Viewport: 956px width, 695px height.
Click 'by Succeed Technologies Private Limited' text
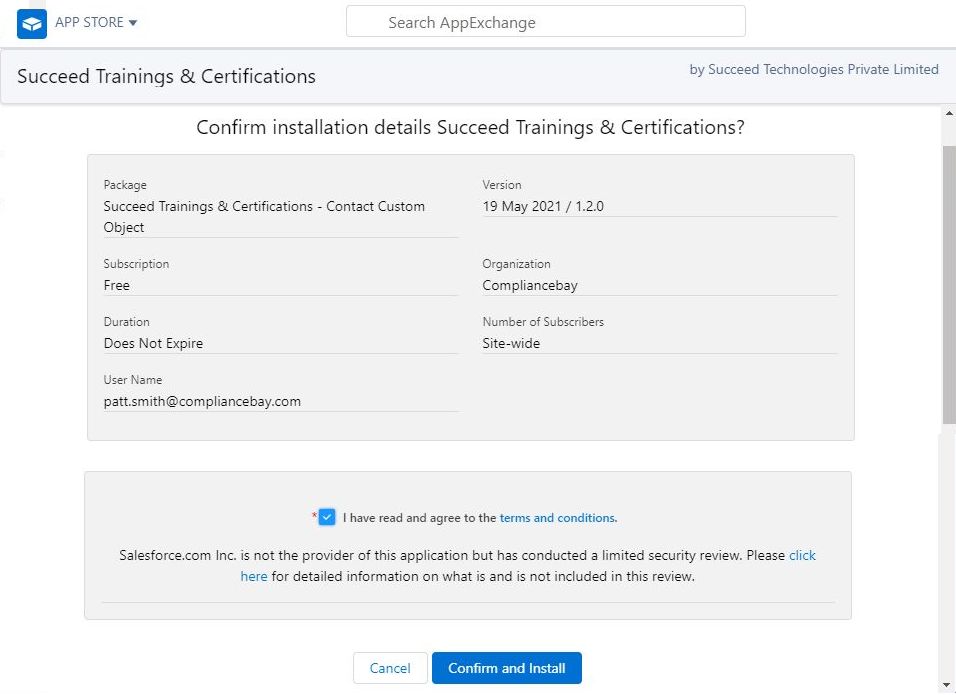tap(814, 70)
